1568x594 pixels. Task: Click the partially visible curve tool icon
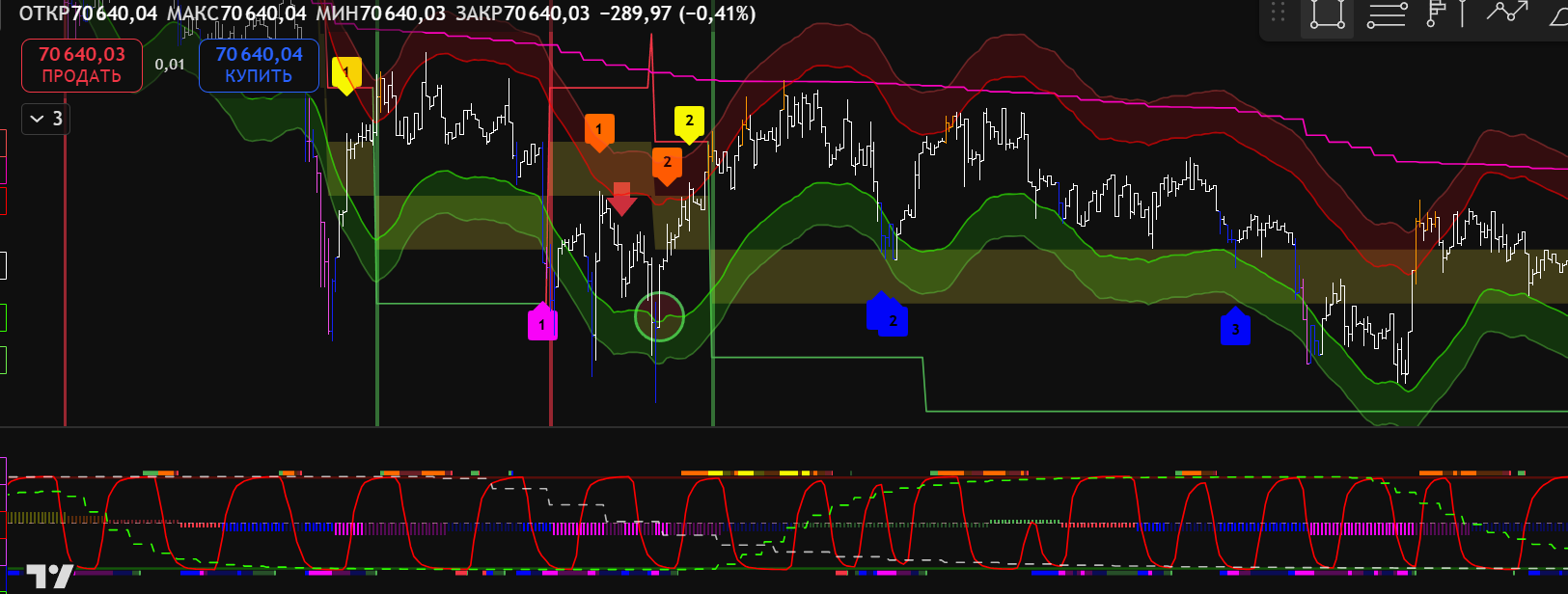pos(1557,15)
